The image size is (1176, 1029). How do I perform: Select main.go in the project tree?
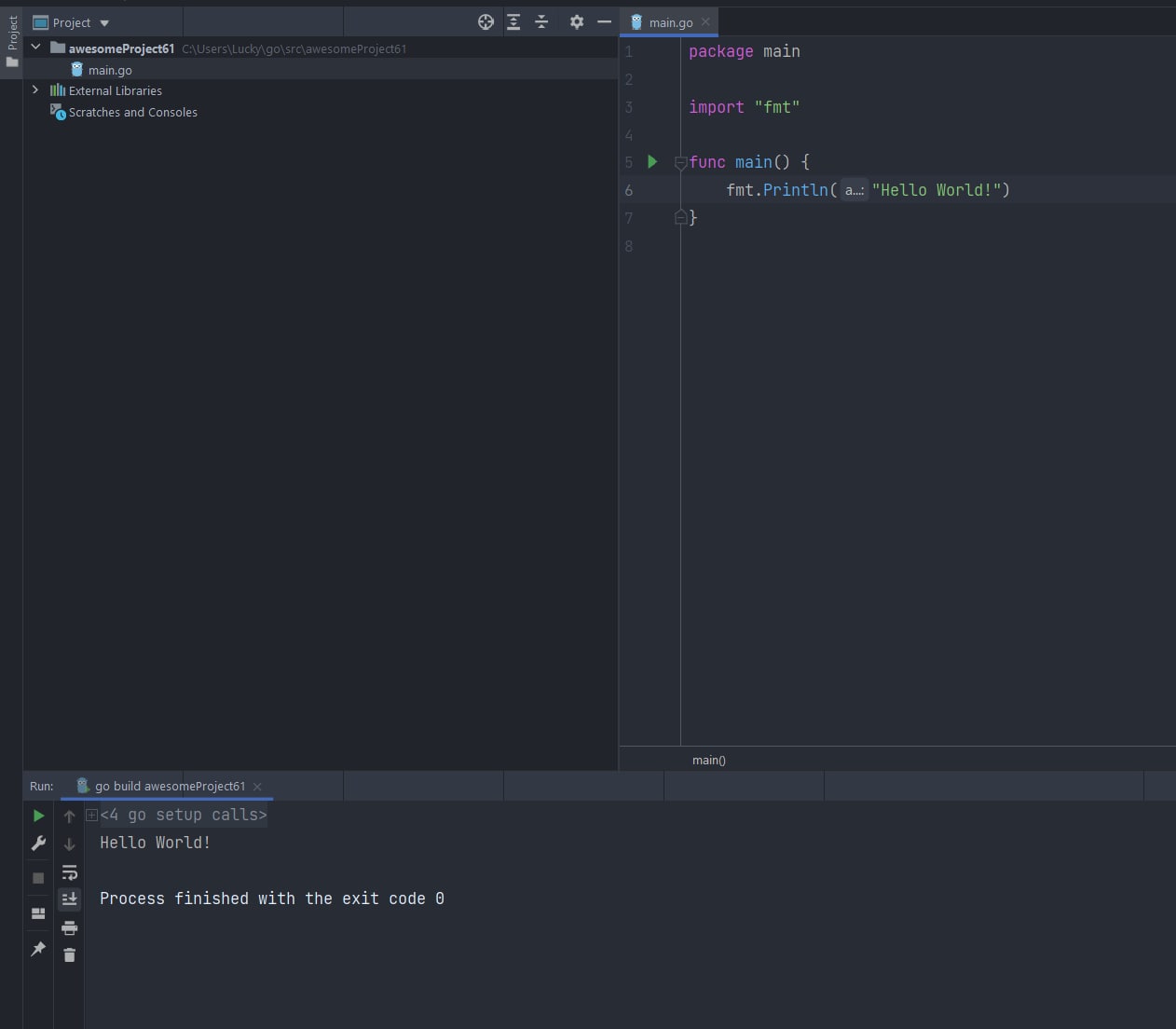pyautogui.click(x=109, y=70)
